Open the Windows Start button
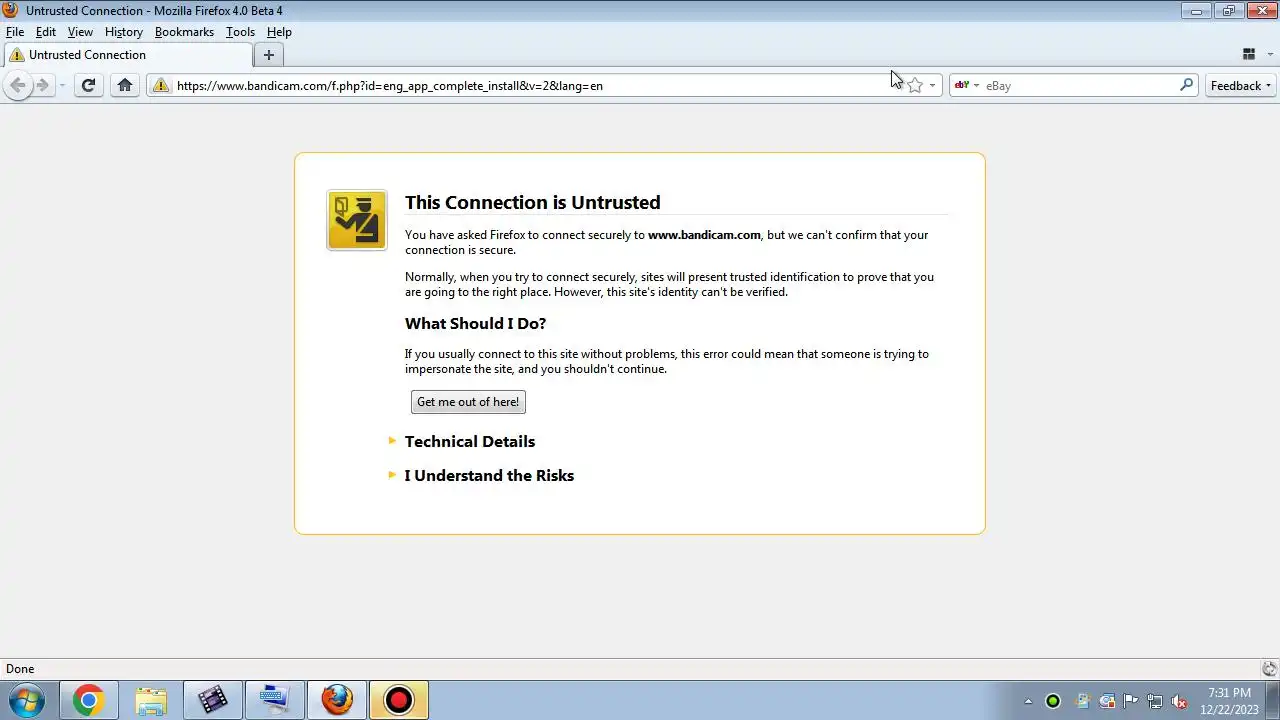Image resolution: width=1280 pixels, height=720 pixels. tap(26, 700)
